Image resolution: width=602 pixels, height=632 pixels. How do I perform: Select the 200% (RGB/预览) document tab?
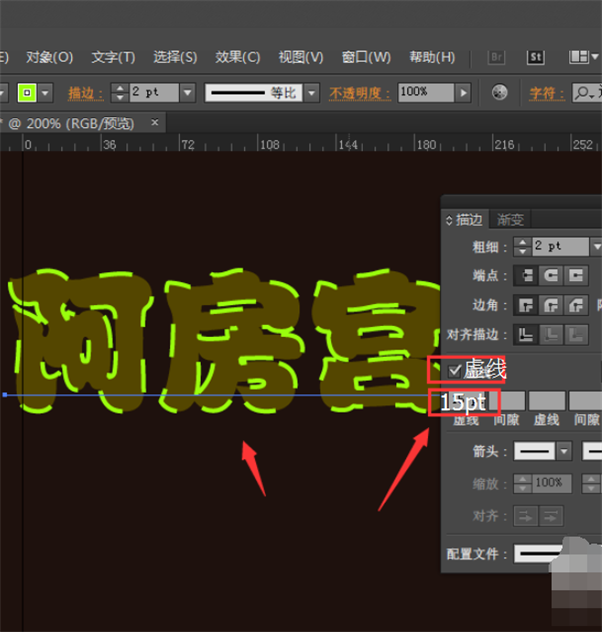coord(80,123)
